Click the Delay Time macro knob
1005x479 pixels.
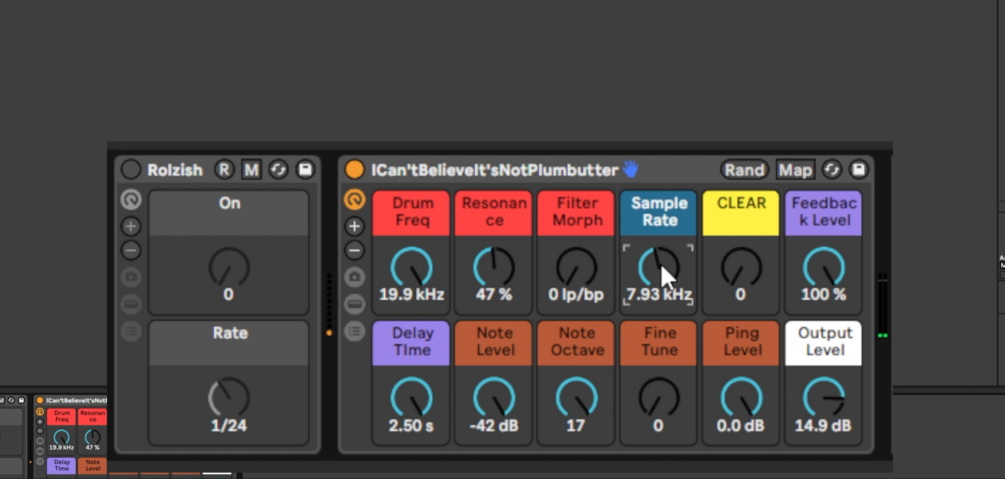[411, 398]
